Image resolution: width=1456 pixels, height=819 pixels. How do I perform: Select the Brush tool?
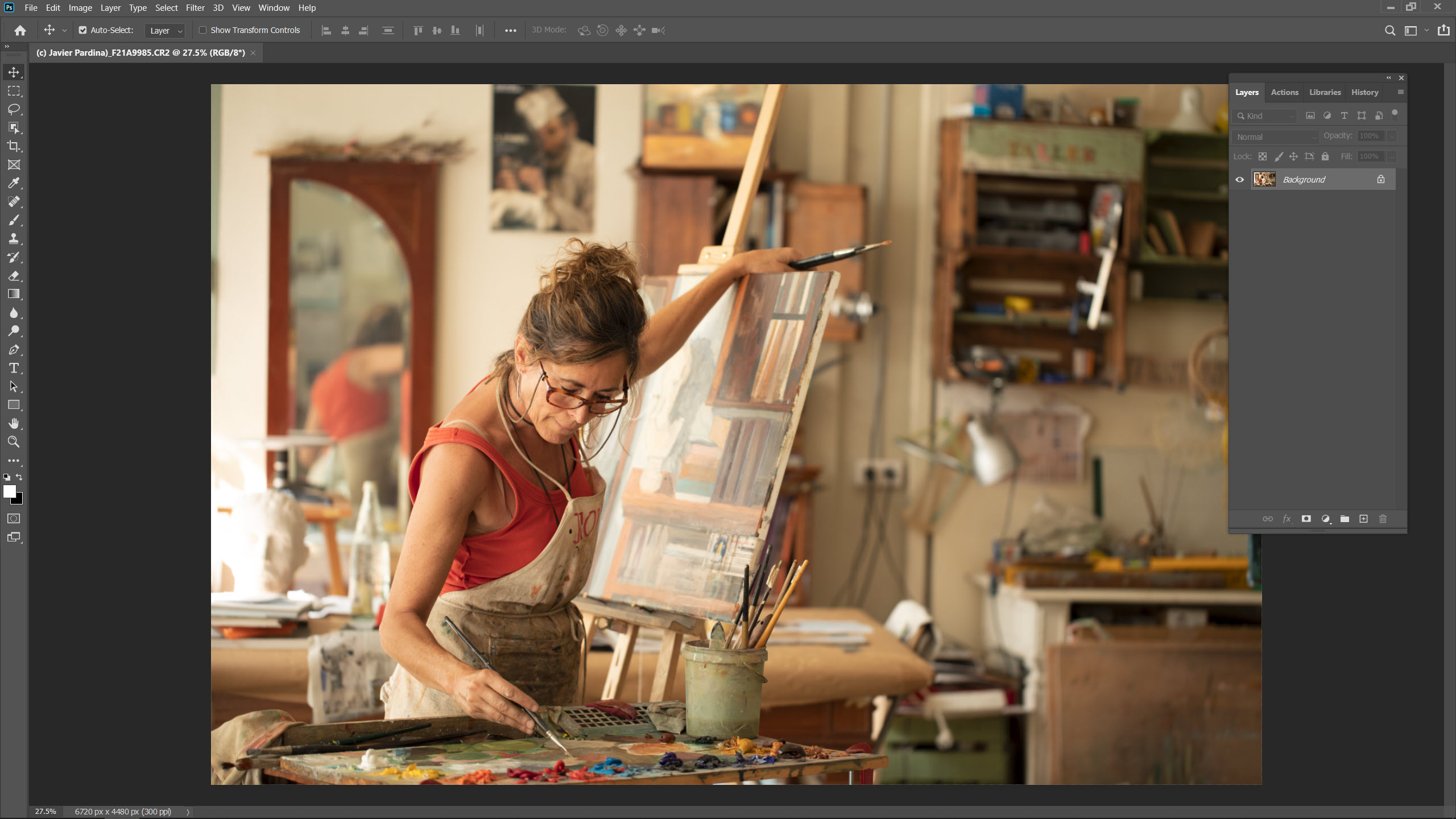point(14,219)
